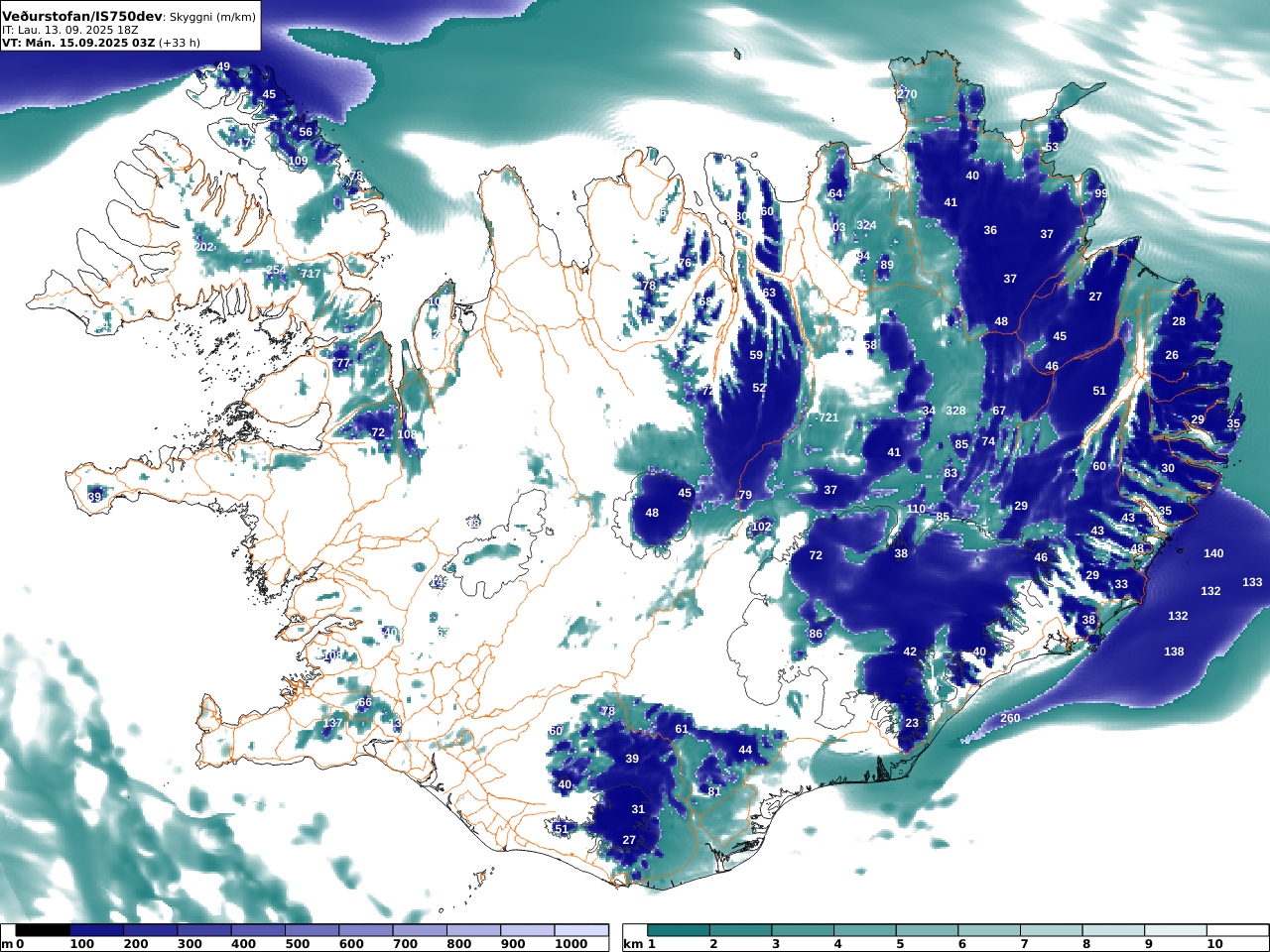Click the value 28 in the East Fjords
The height and width of the screenshot is (952, 1270).
(x=1179, y=321)
